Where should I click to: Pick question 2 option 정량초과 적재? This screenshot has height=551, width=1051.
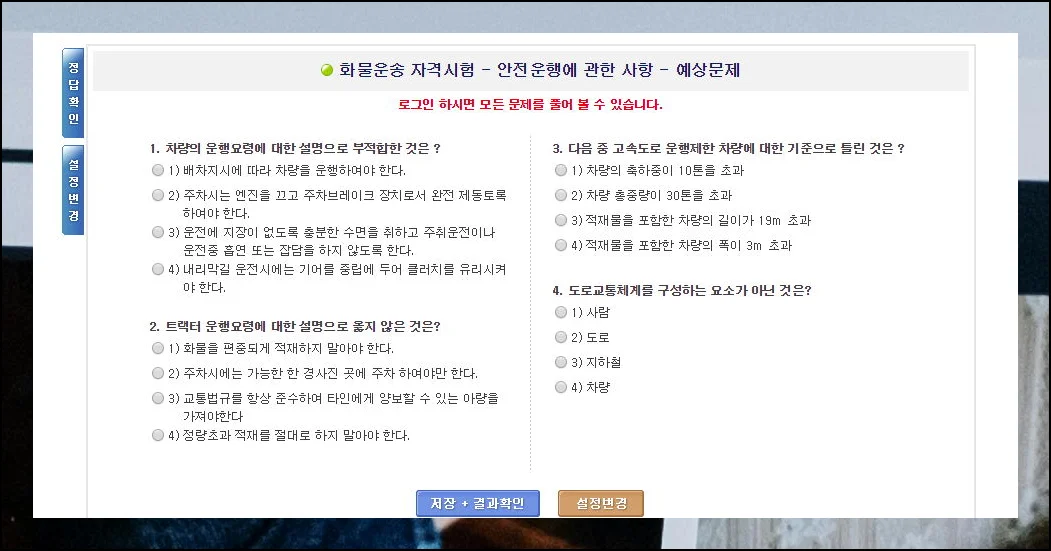click(158, 435)
